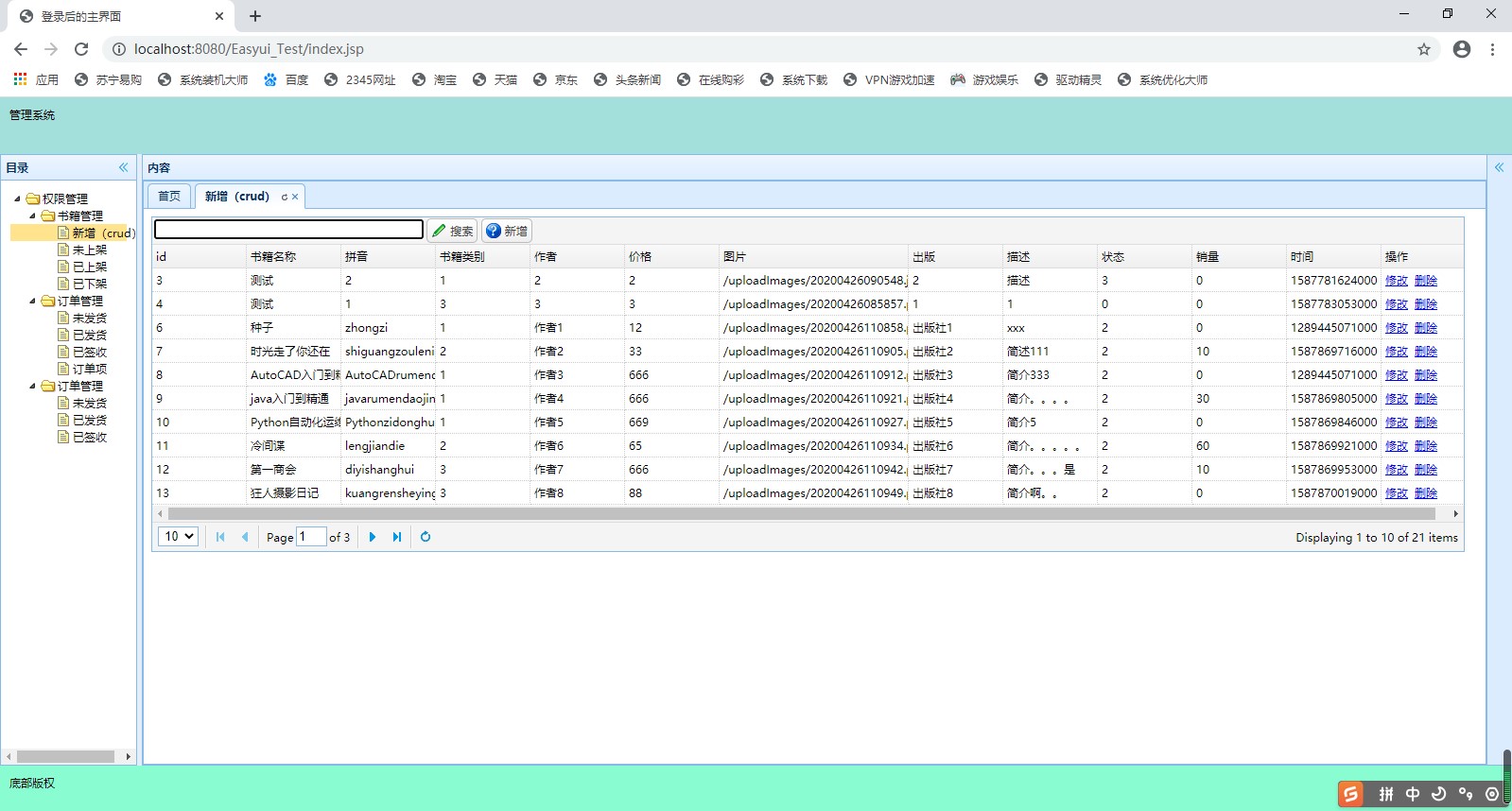Select 新增 (crud) in the tree

[x=104, y=233]
